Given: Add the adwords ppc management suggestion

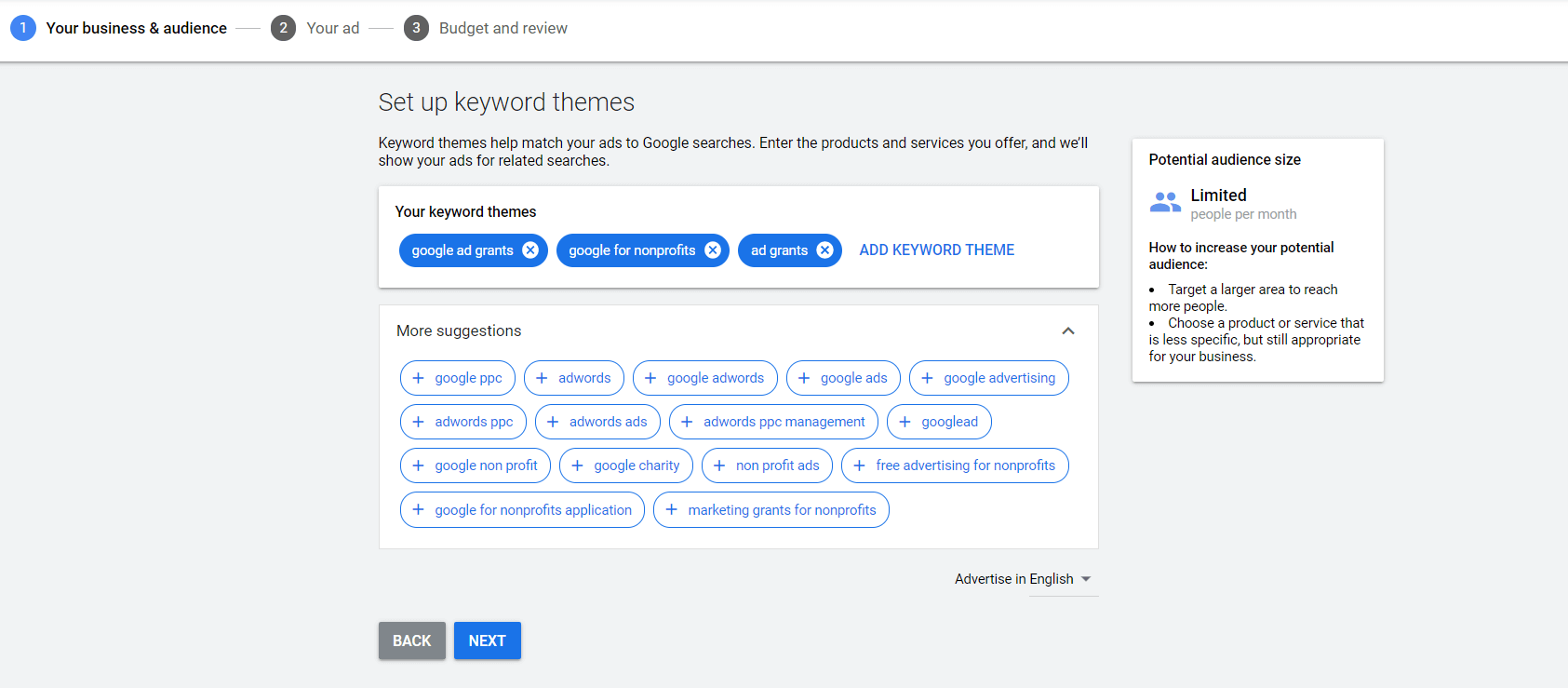Looking at the screenshot, I should point(773,422).
